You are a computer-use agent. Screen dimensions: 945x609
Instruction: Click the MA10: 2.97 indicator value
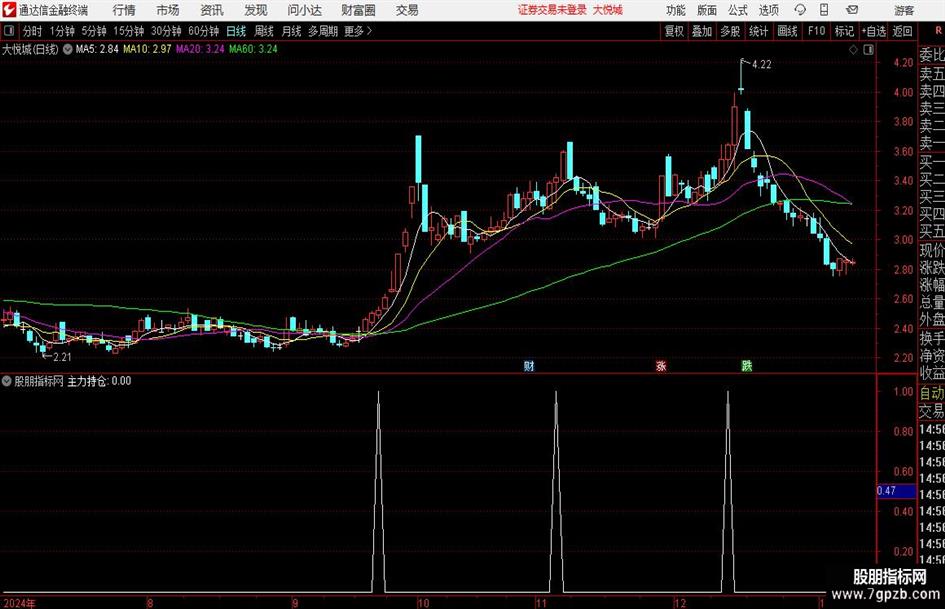coord(147,49)
